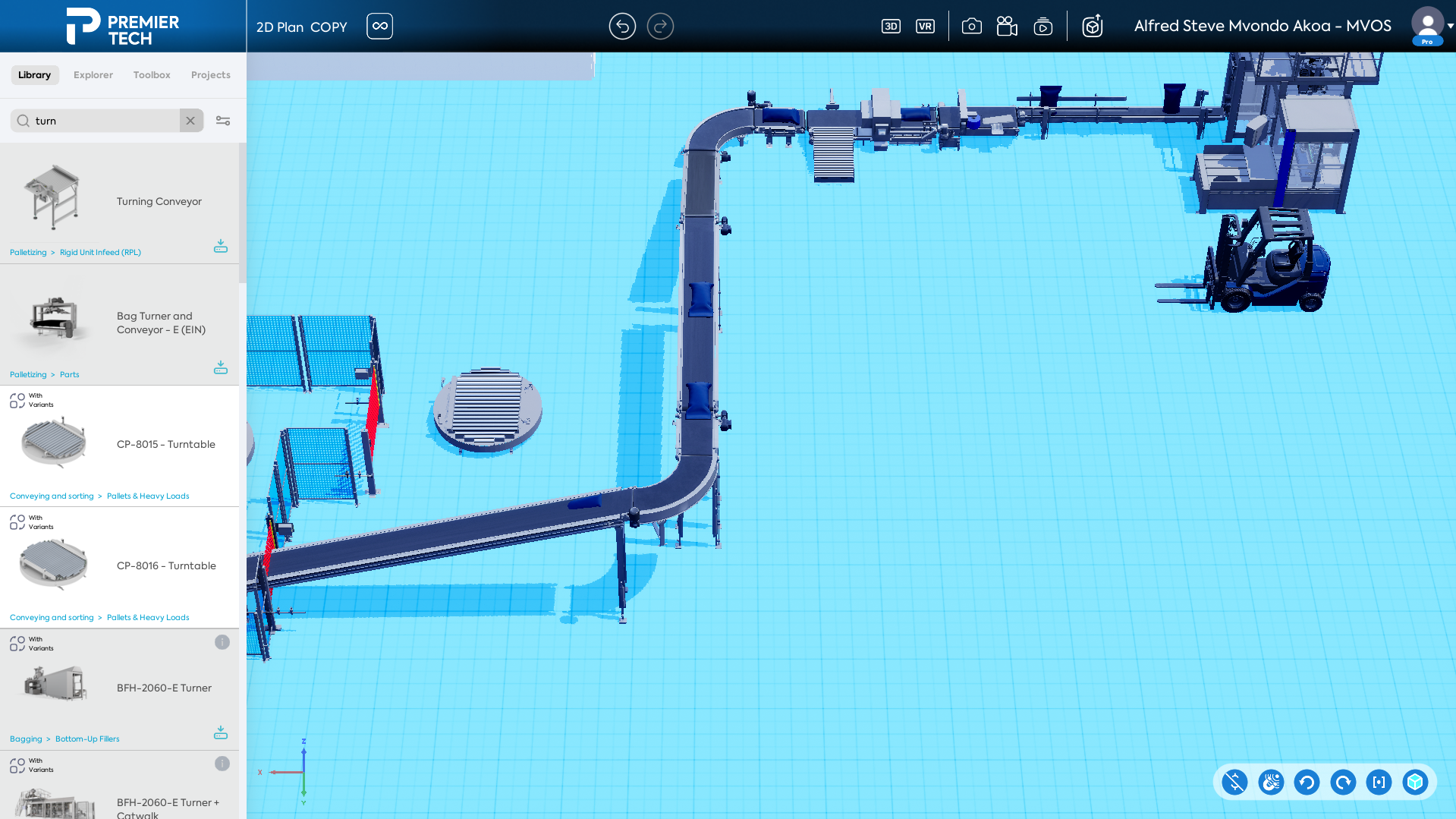Click the cube view mode icon

[1415, 782]
